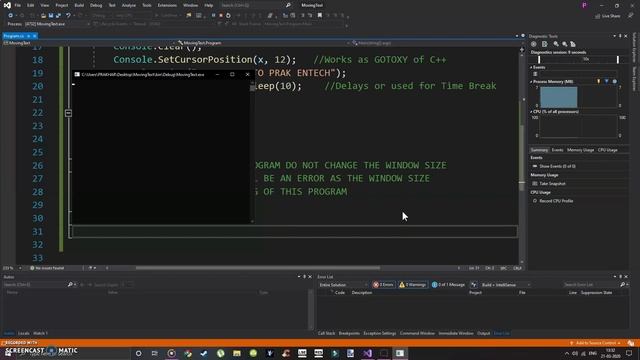Switch to the Watch 1 tab
The width and height of the screenshot is (640, 360).
click(40, 333)
